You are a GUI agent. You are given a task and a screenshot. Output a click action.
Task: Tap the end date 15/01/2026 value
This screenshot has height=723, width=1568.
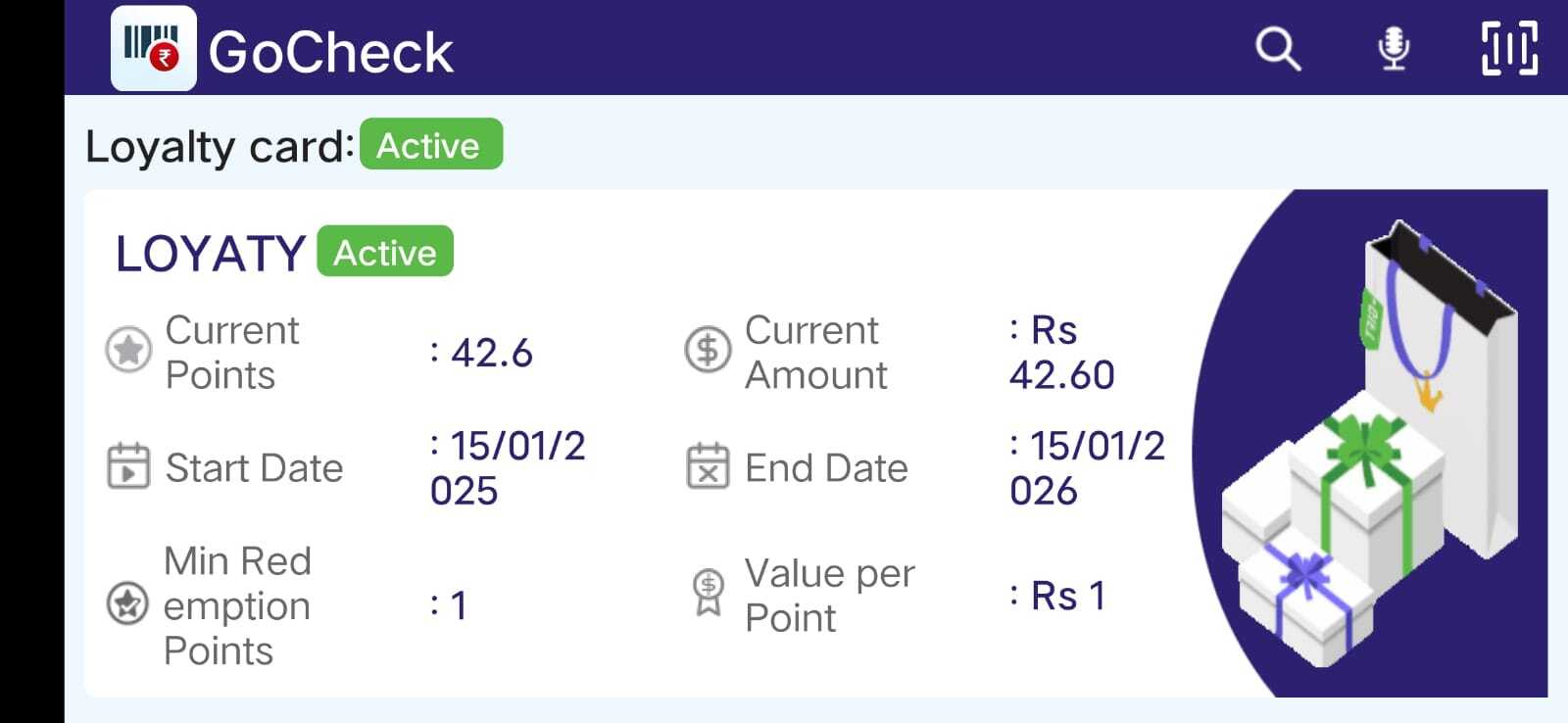[x=1086, y=468]
